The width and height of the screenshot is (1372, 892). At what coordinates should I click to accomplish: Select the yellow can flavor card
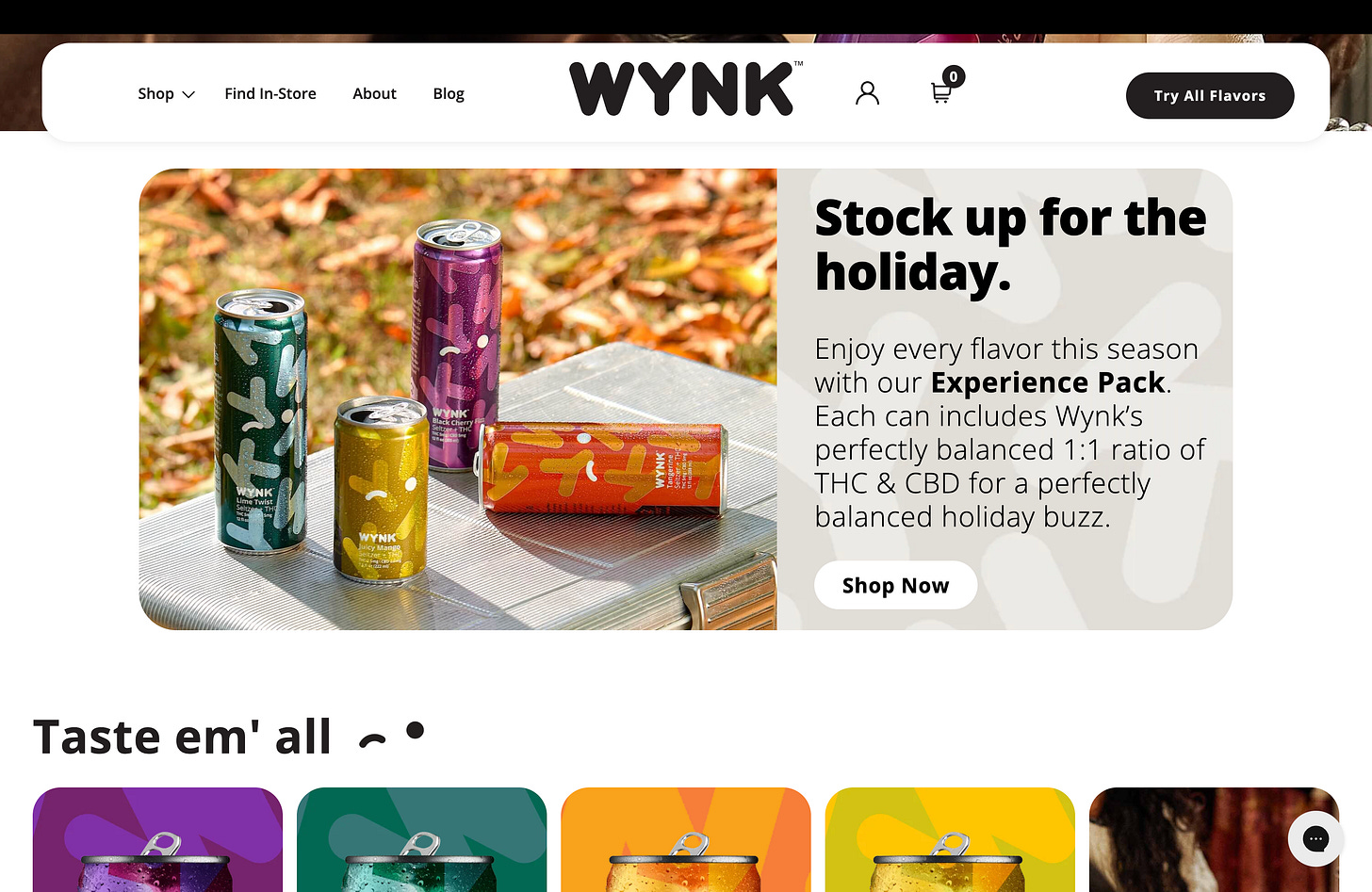coord(950,839)
